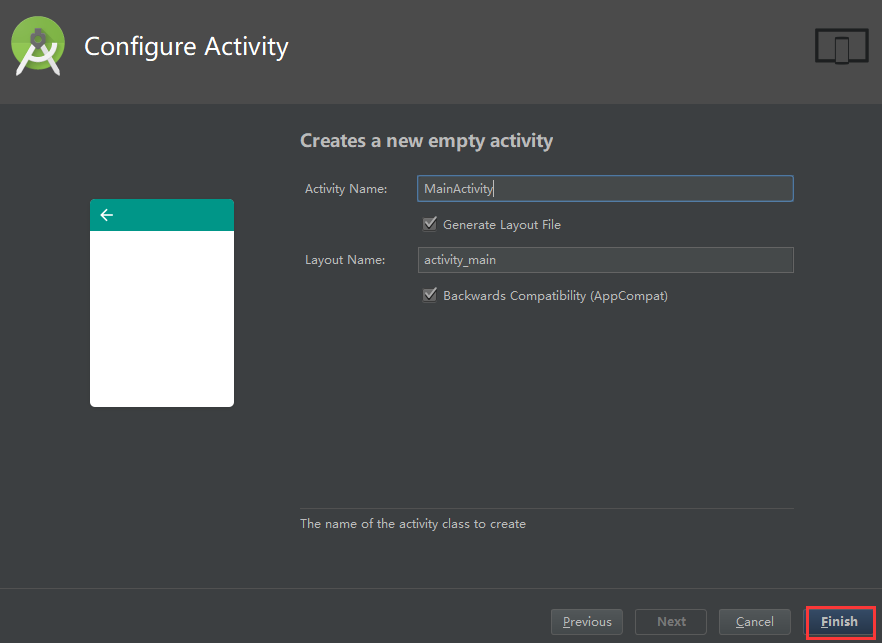Screen dimensions: 882x643
Task: Click the 'Activity Name:' label
Action: click(x=346, y=189)
